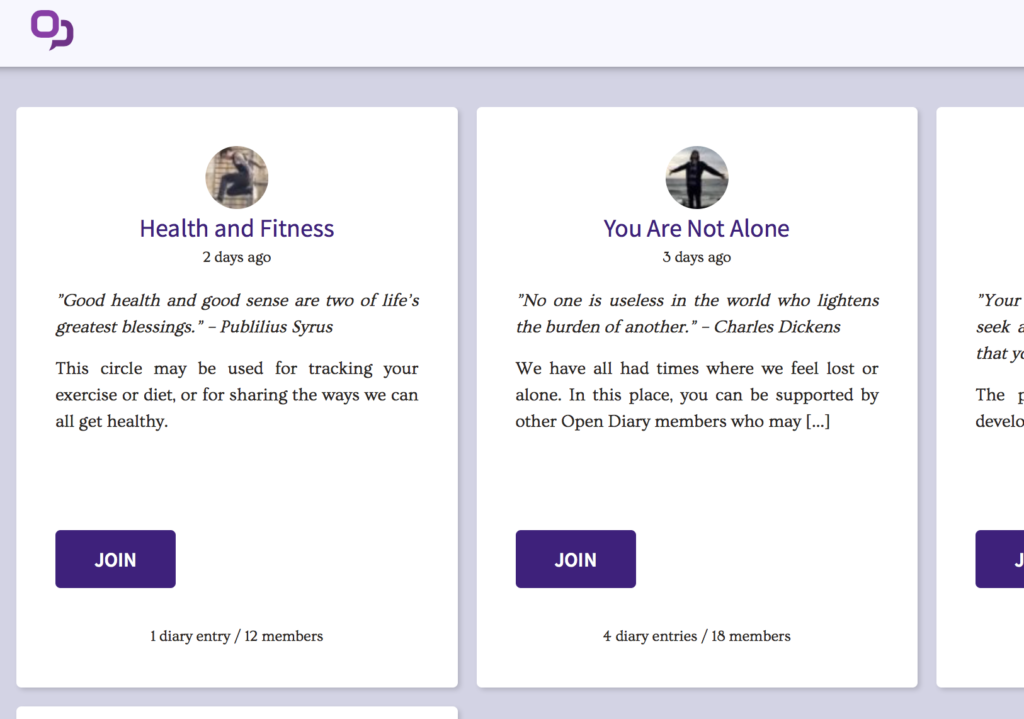Open the You Are Not Alone avatar
The image size is (1024, 719).
(697, 178)
